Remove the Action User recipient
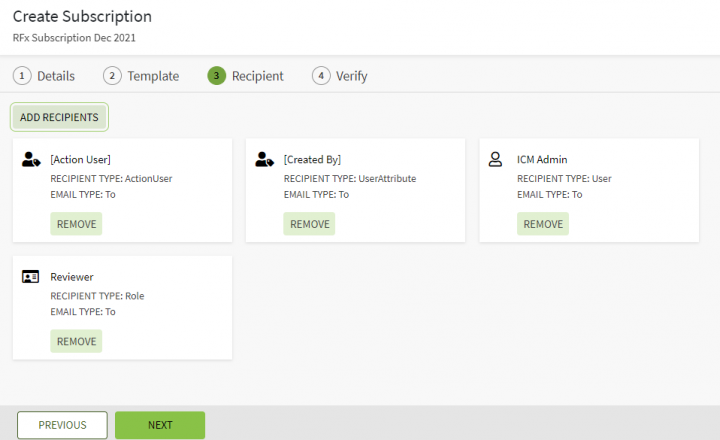720x440 pixels. pyautogui.click(x=76, y=224)
